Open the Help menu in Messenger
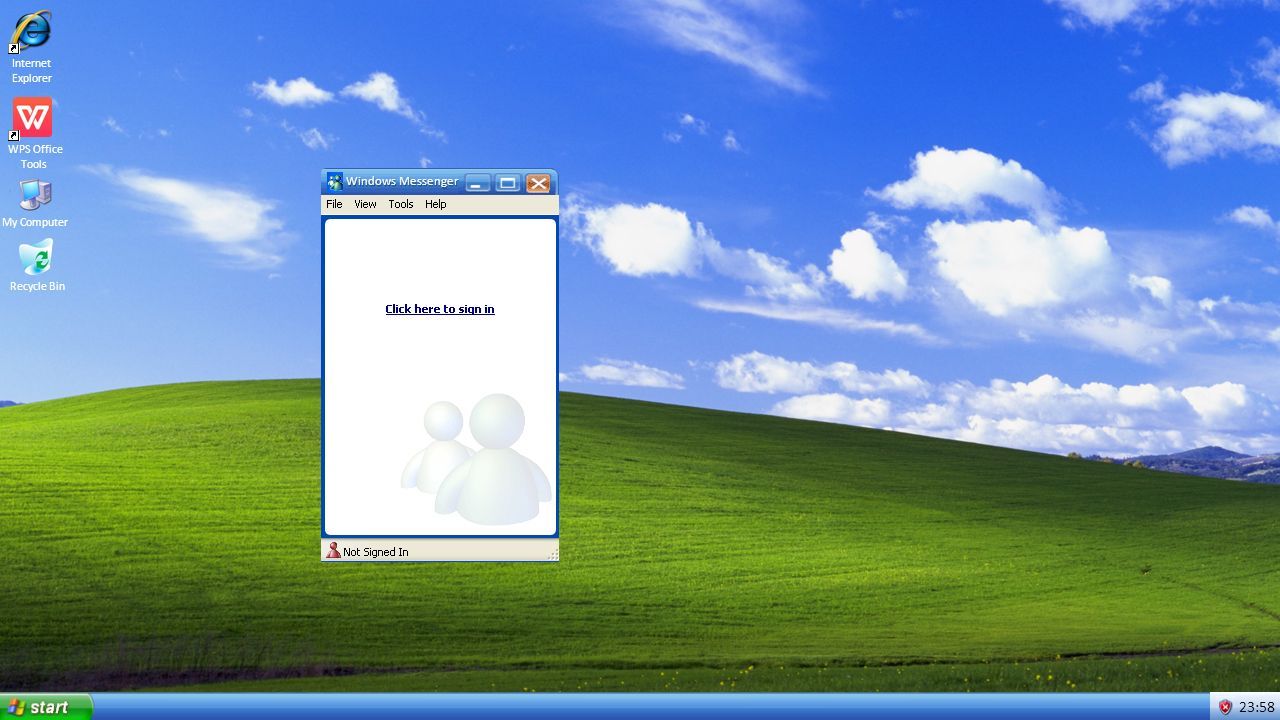 (436, 204)
